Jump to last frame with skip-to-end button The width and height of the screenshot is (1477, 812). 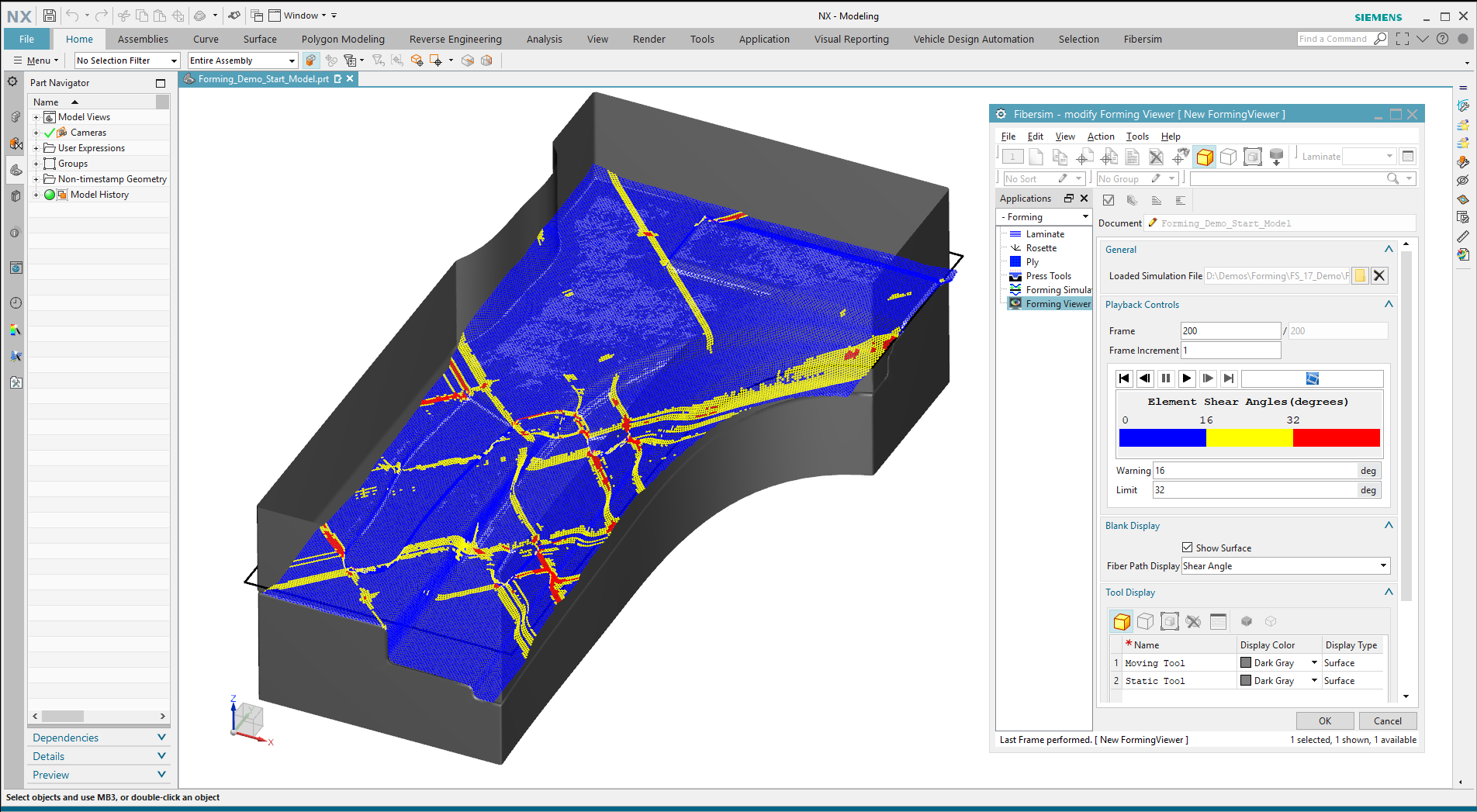pos(1229,378)
